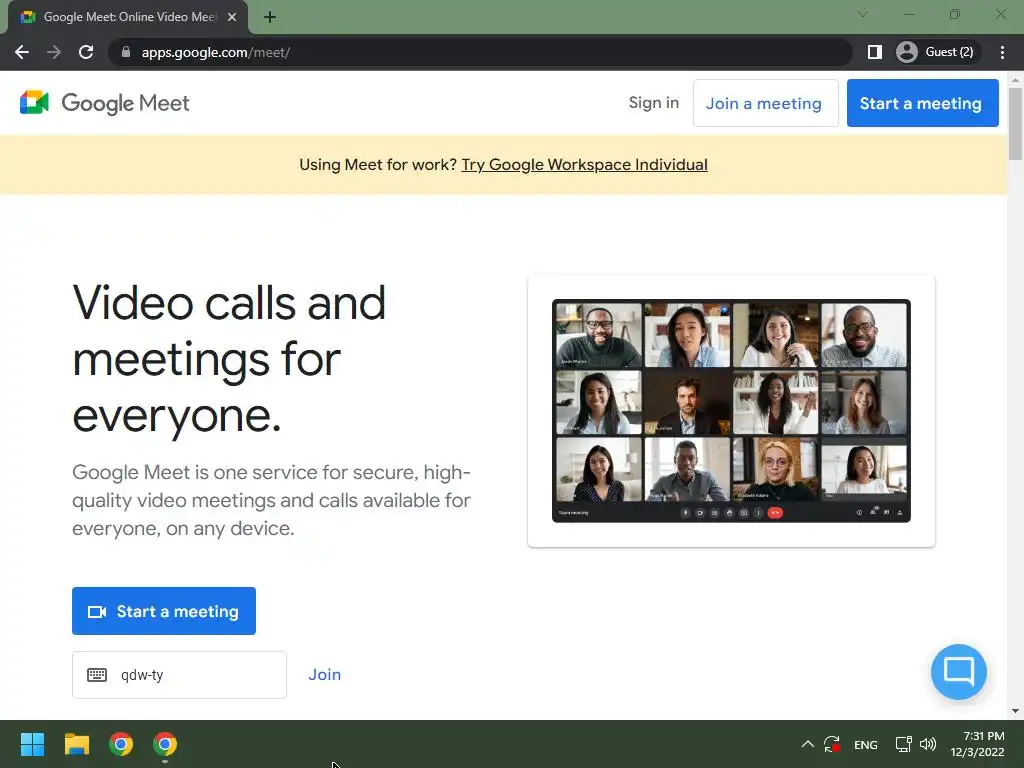Screen dimensions: 1024x768
Task: Click the meeting code input field
Action: (179, 675)
